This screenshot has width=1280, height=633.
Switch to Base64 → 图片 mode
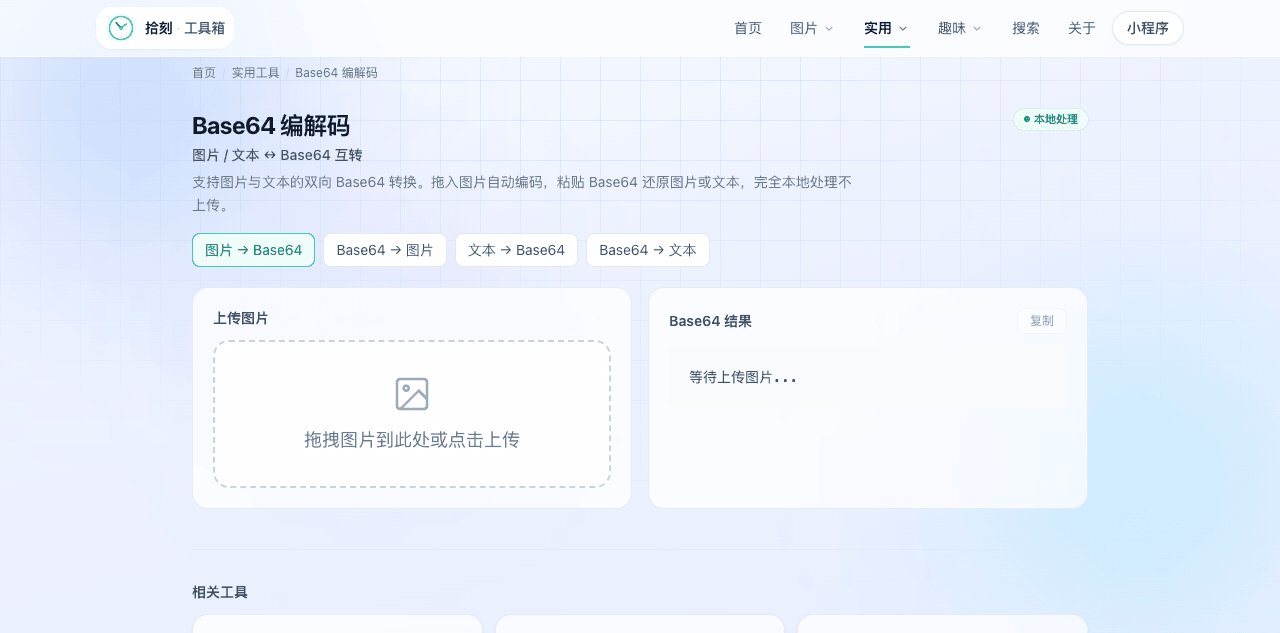385,250
